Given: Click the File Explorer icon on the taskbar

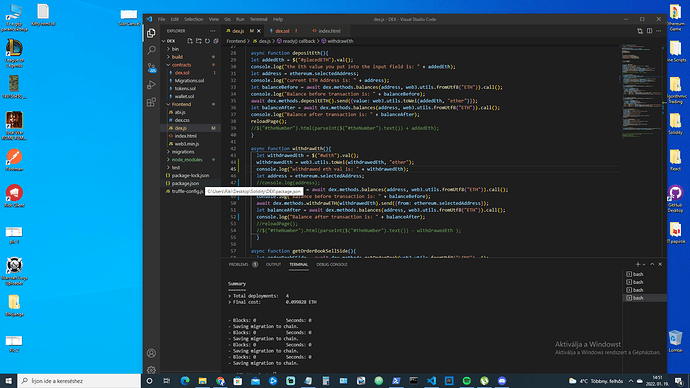Looking at the screenshot, I should 202,381.
